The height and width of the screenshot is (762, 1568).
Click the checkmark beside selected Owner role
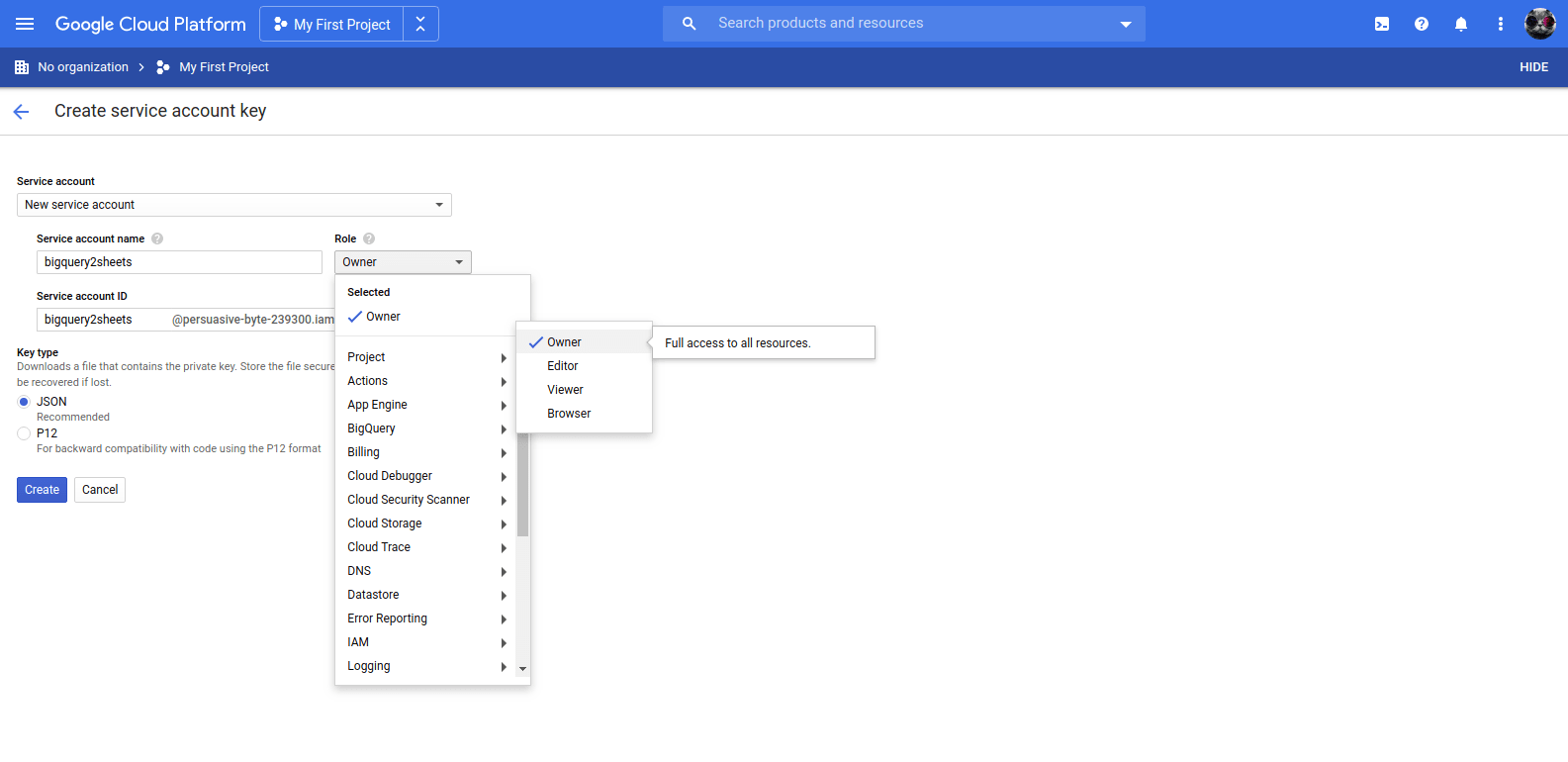tap(355, 317)
